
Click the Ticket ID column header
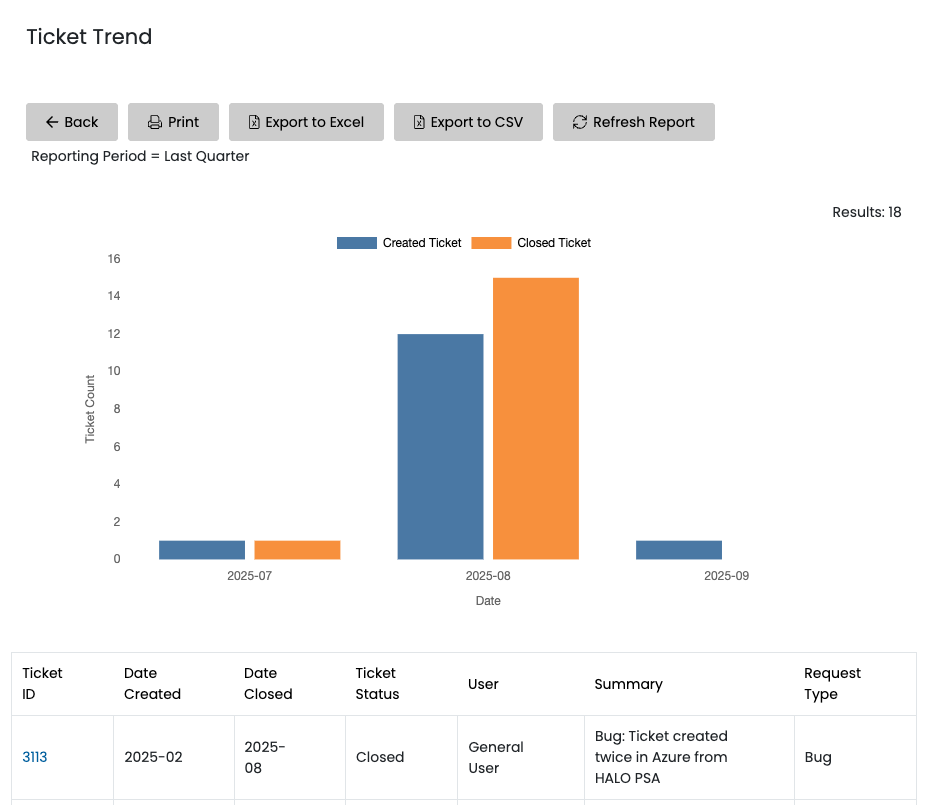click(x=42, y=684)
